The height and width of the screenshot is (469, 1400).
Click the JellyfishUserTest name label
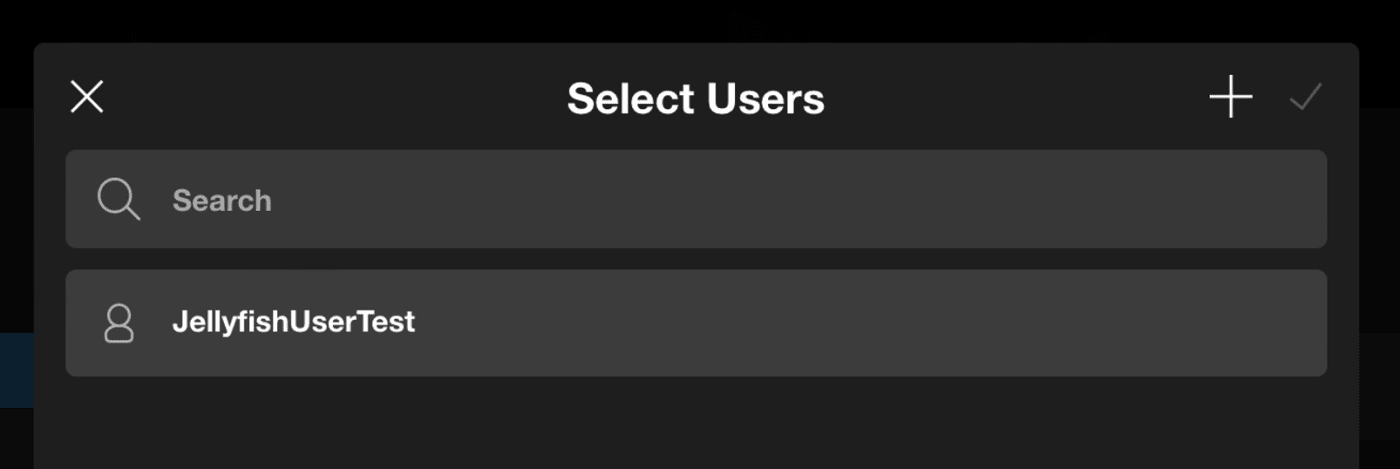(x=293, y=323)
